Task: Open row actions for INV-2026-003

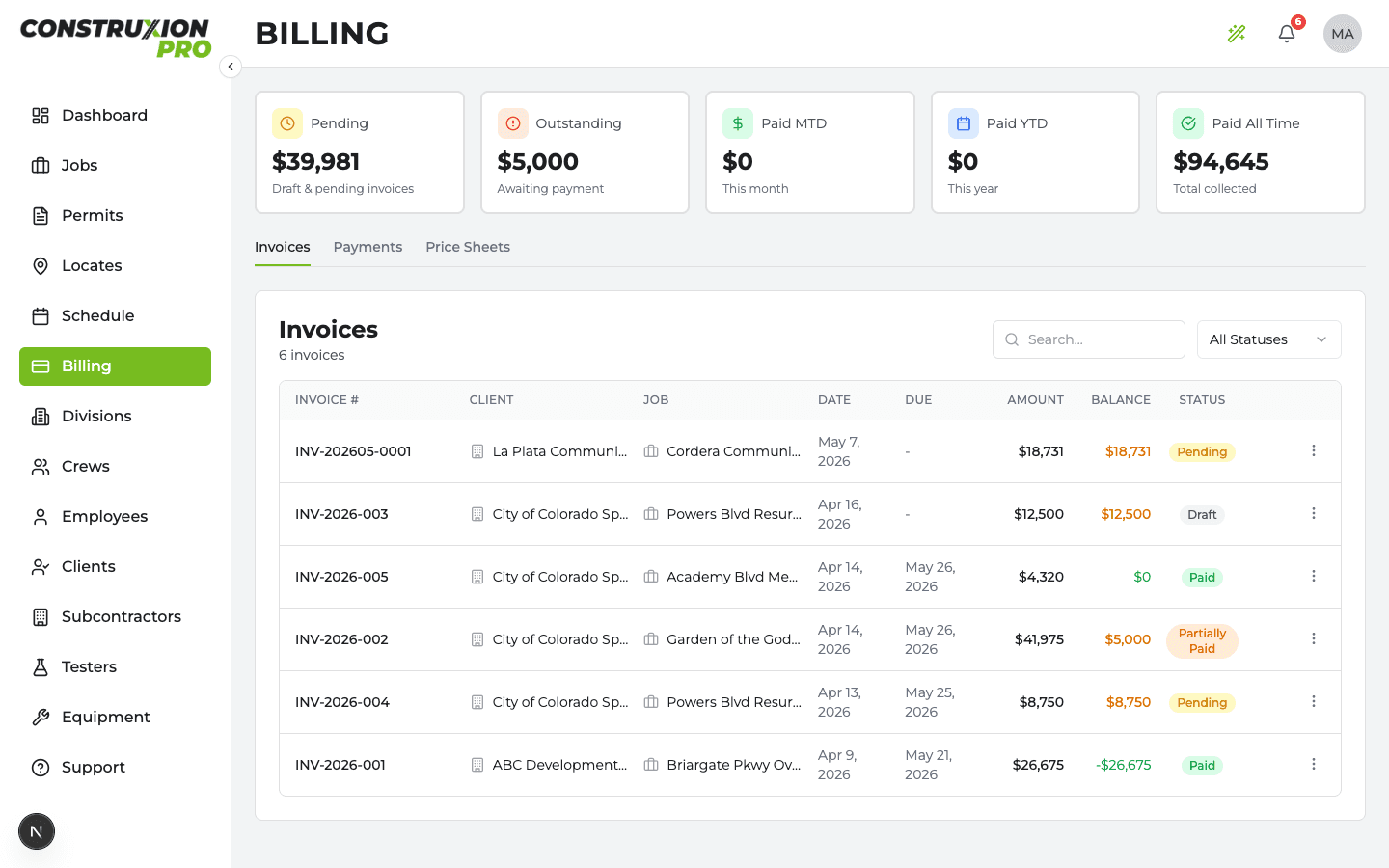Action: [x=1314, y=513]
